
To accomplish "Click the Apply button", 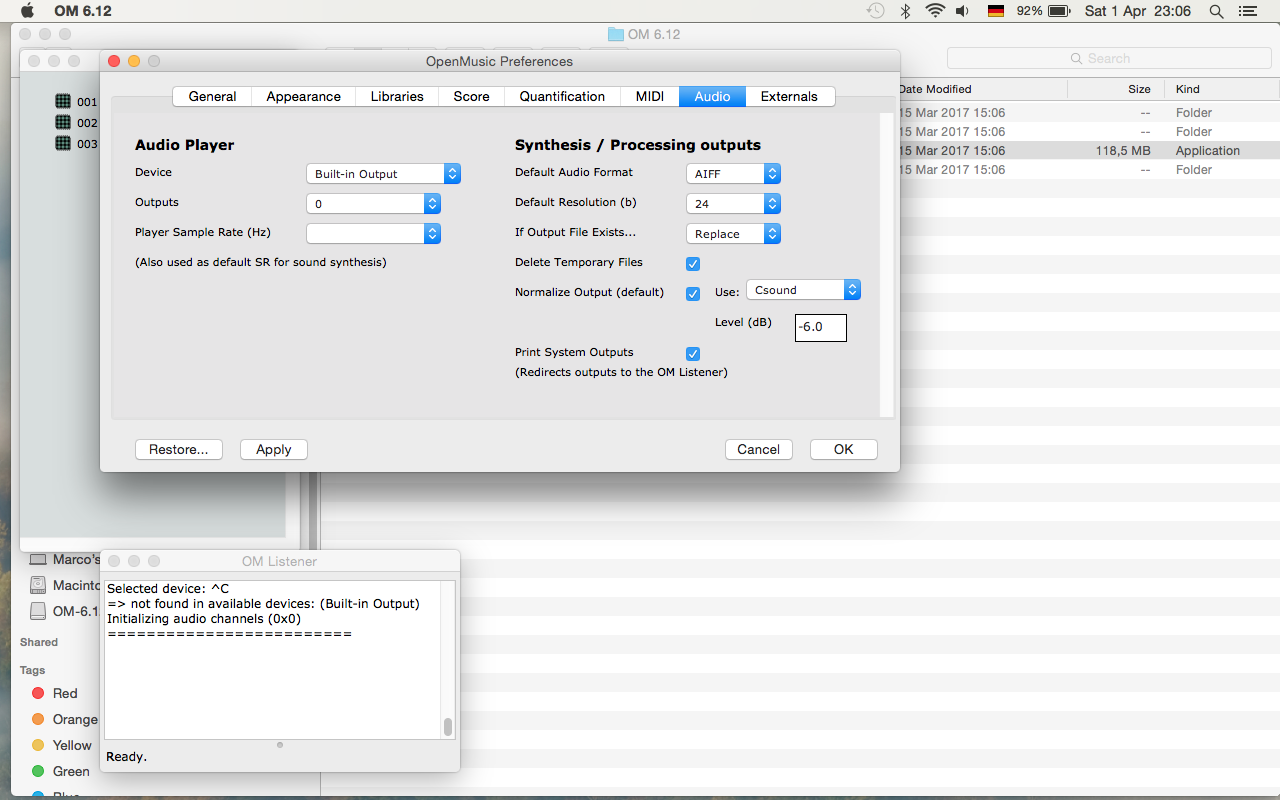I will 273,449.
